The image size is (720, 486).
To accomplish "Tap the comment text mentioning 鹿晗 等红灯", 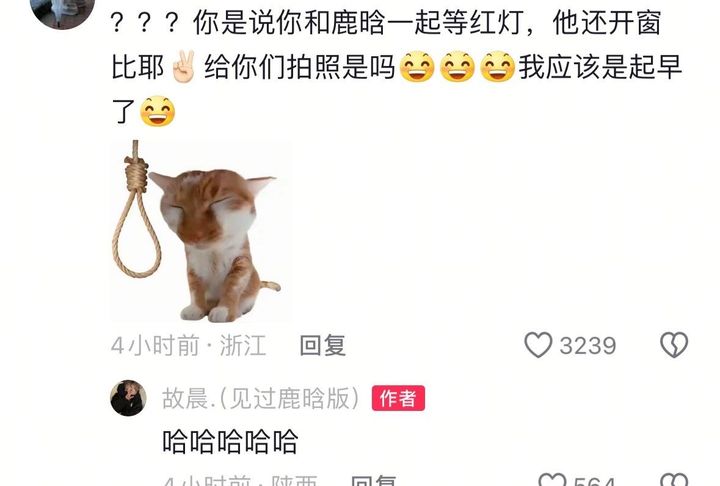I will click(x=396, y=67).
